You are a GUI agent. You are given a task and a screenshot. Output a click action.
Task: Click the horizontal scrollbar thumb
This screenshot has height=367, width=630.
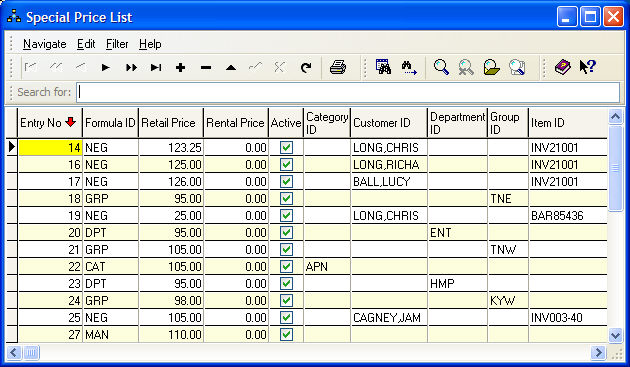point(31,353)
